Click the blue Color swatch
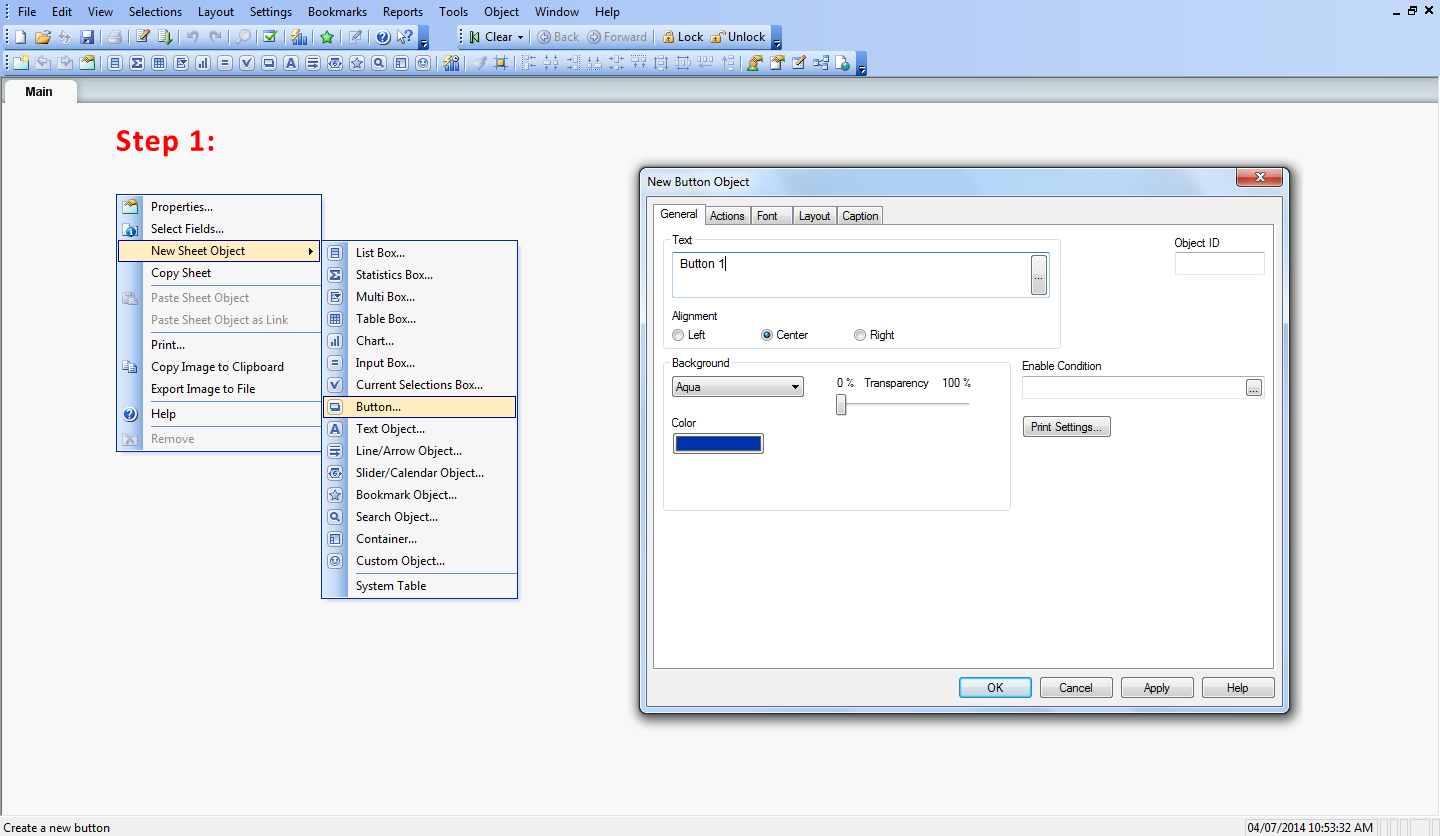The image size is (1440, 836). [x=718, y=444]
